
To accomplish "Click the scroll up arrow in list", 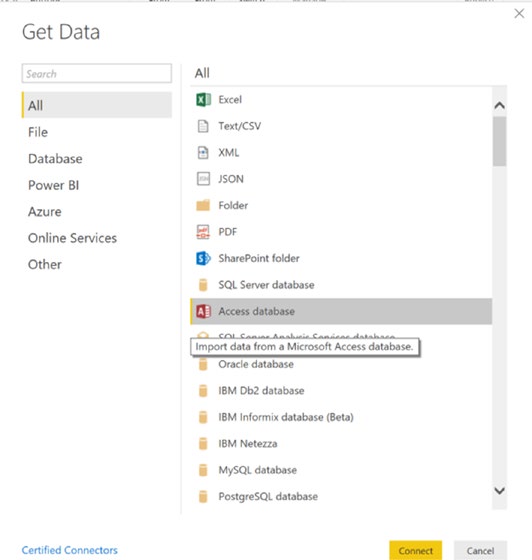I will (500, 105).
